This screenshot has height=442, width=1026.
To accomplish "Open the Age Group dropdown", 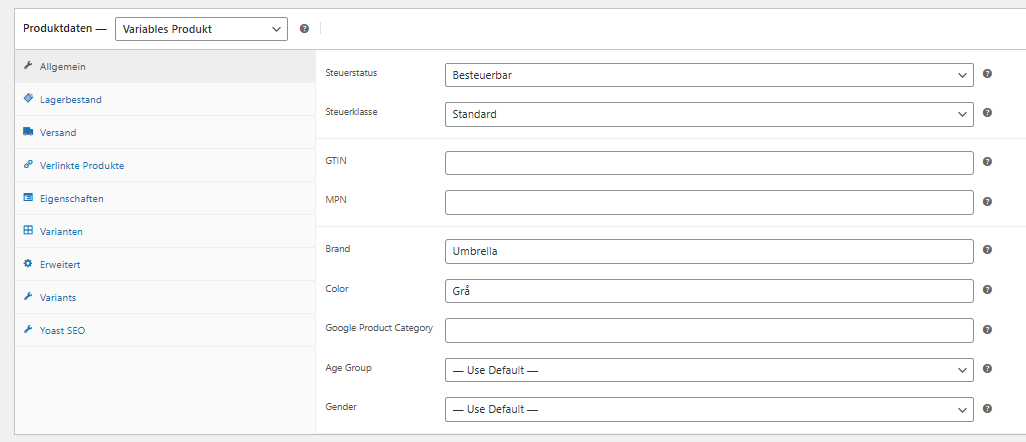I will [x=709, y=370].
